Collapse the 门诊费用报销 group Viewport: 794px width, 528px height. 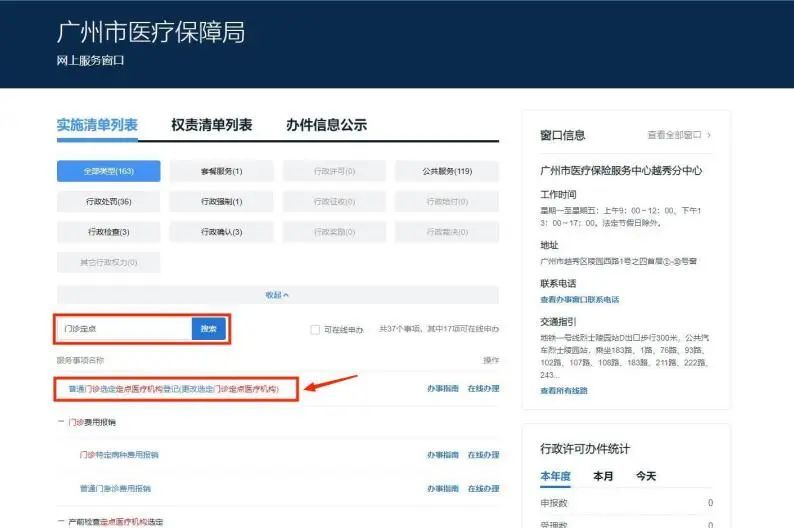(x=61, y=422)
